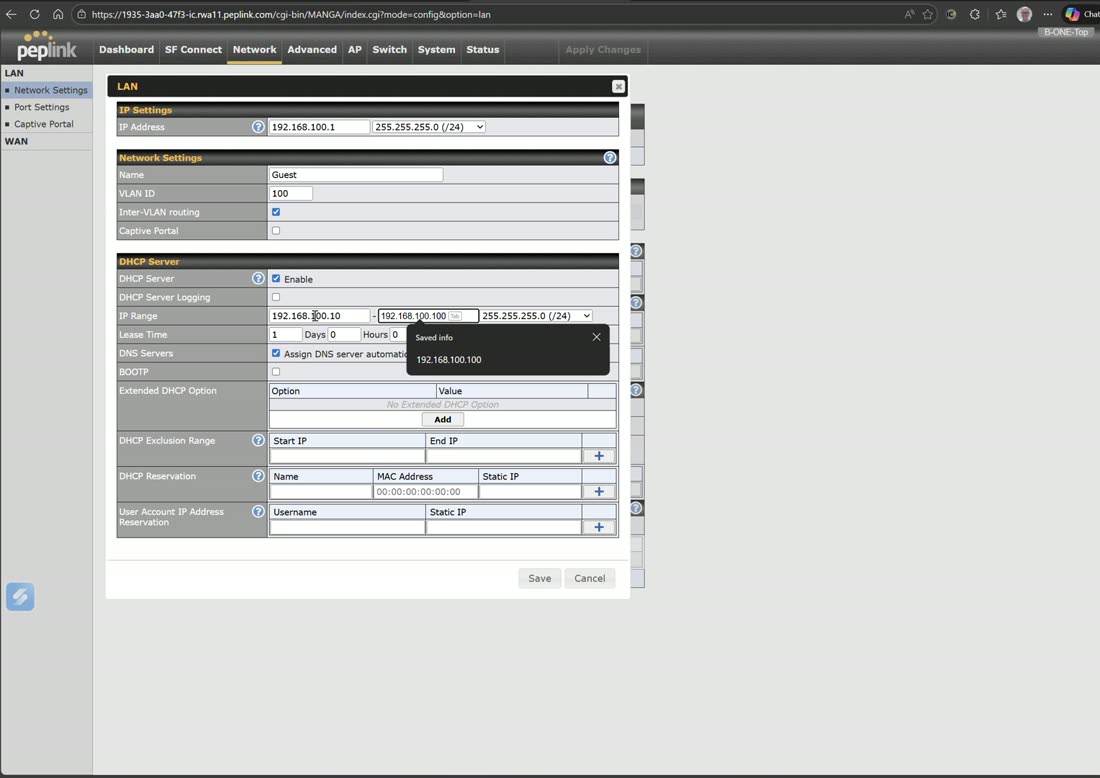Dismiss the Saved info popup
The image size is (1100, 778).
(x=596, y=337)
